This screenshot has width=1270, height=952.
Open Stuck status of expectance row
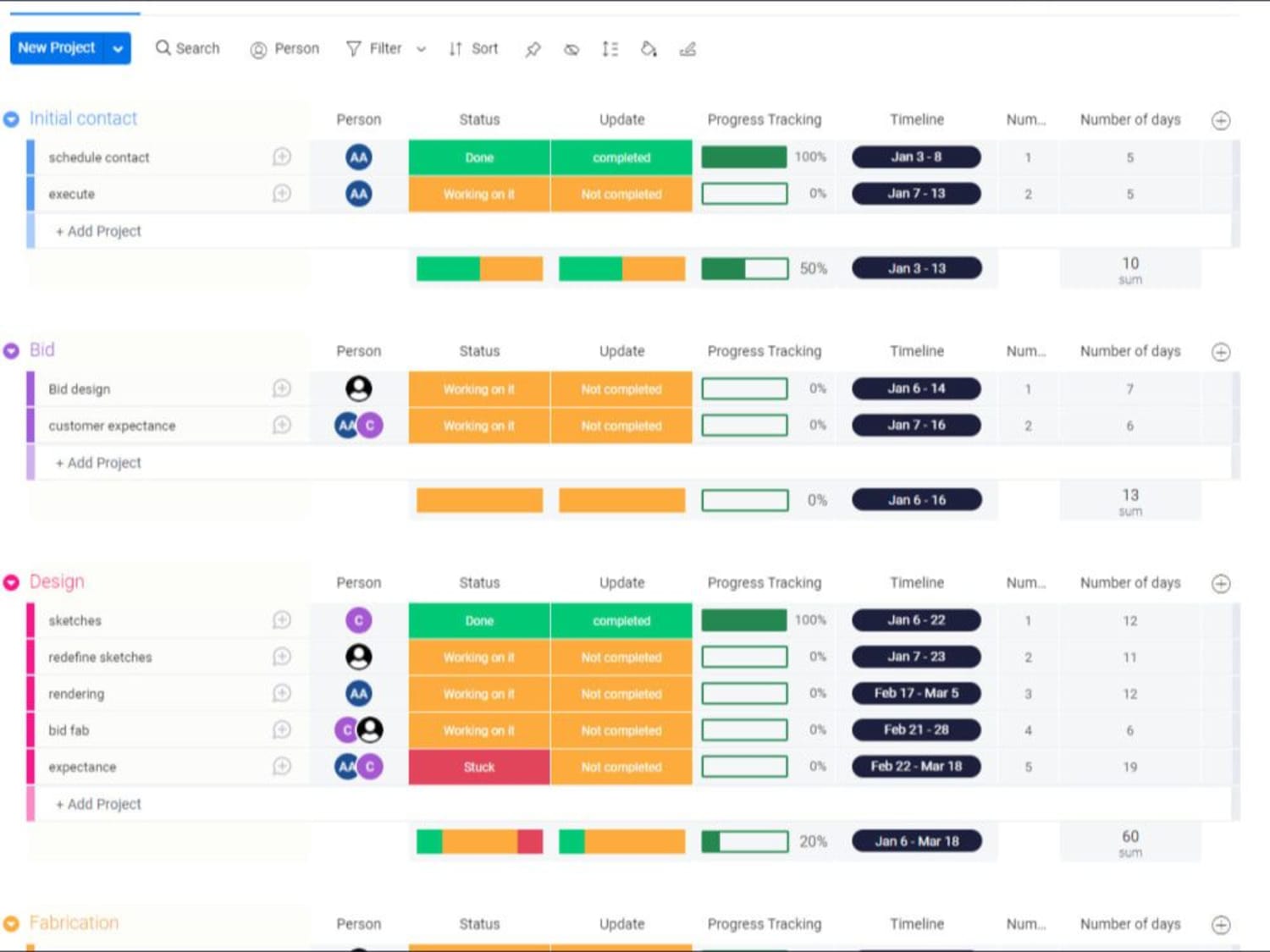tap(479, 767)
